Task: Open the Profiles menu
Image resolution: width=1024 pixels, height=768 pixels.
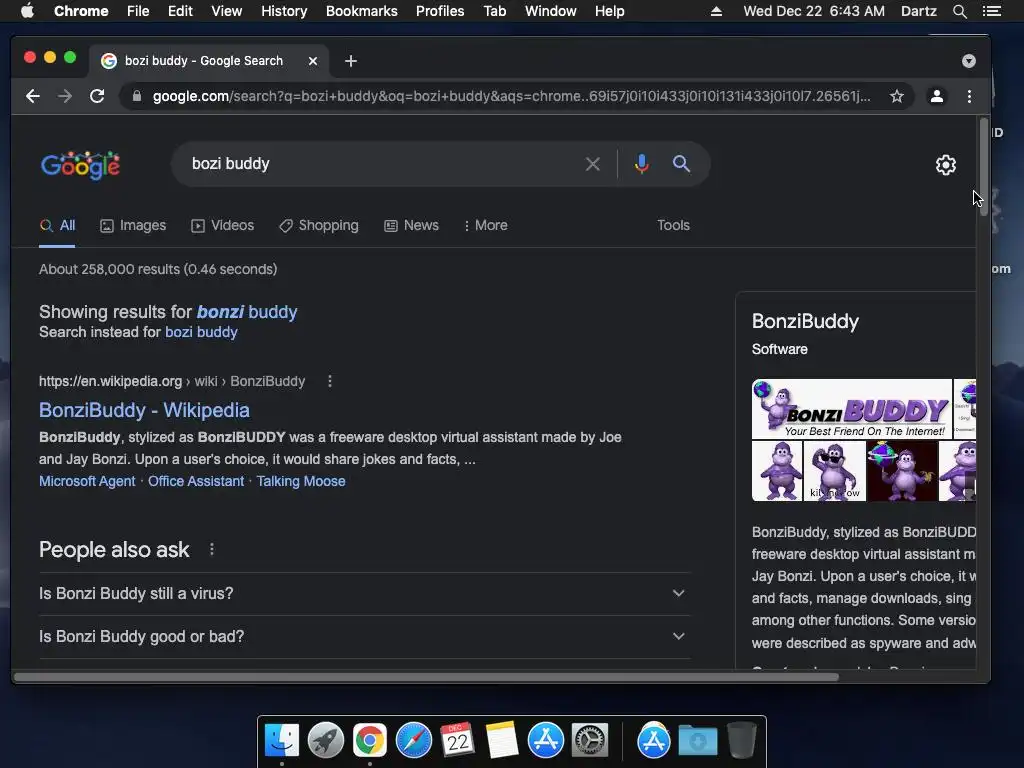Action: (x=440, y=11)
